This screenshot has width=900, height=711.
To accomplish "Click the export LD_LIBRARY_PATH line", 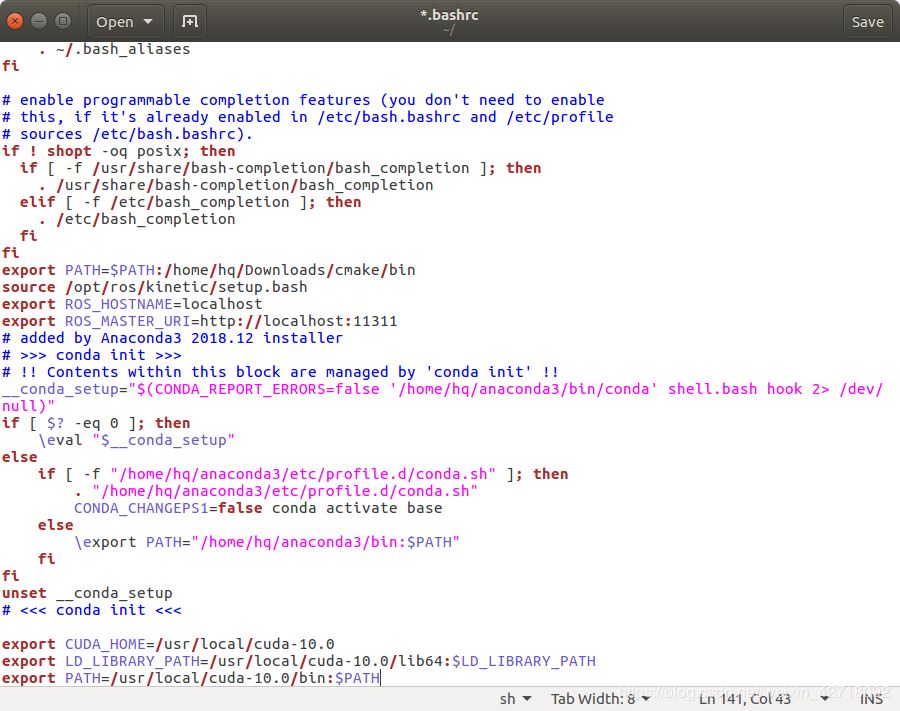I will (x=298, y=661).
